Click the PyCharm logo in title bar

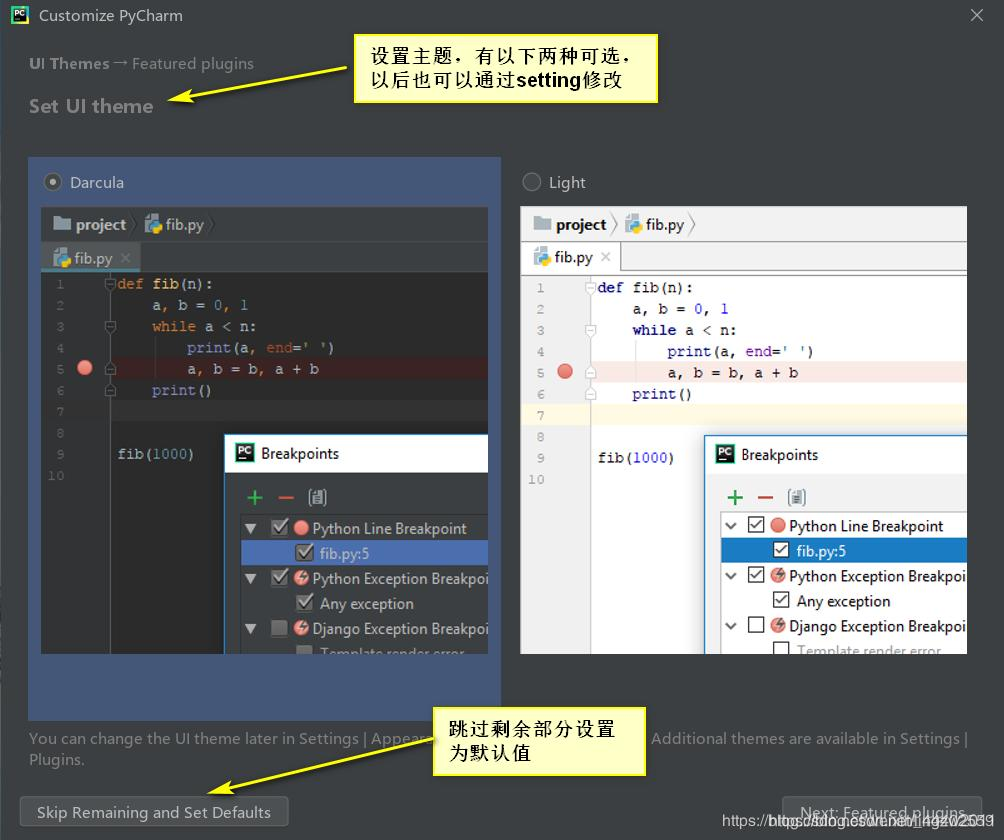(x=20, y=15)
